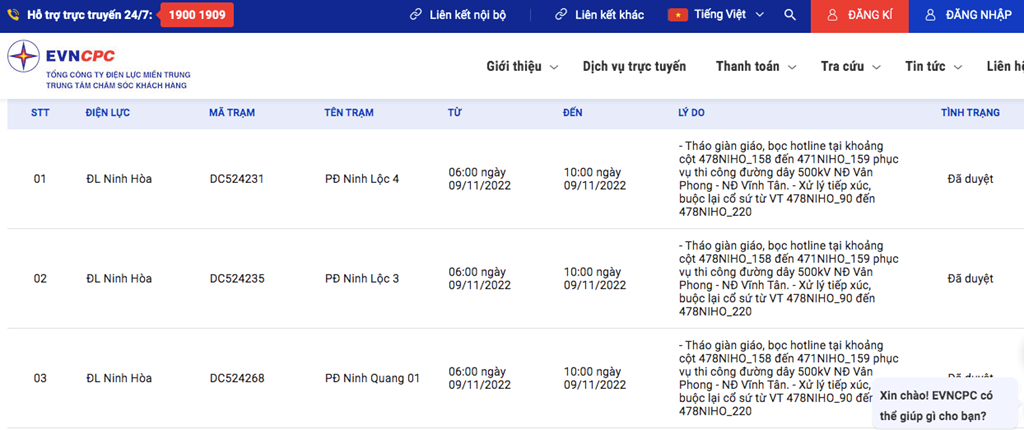This screenshot has width=1024, height=430.
Task: Click the search magnifier icon
Action: click(790, 15)
